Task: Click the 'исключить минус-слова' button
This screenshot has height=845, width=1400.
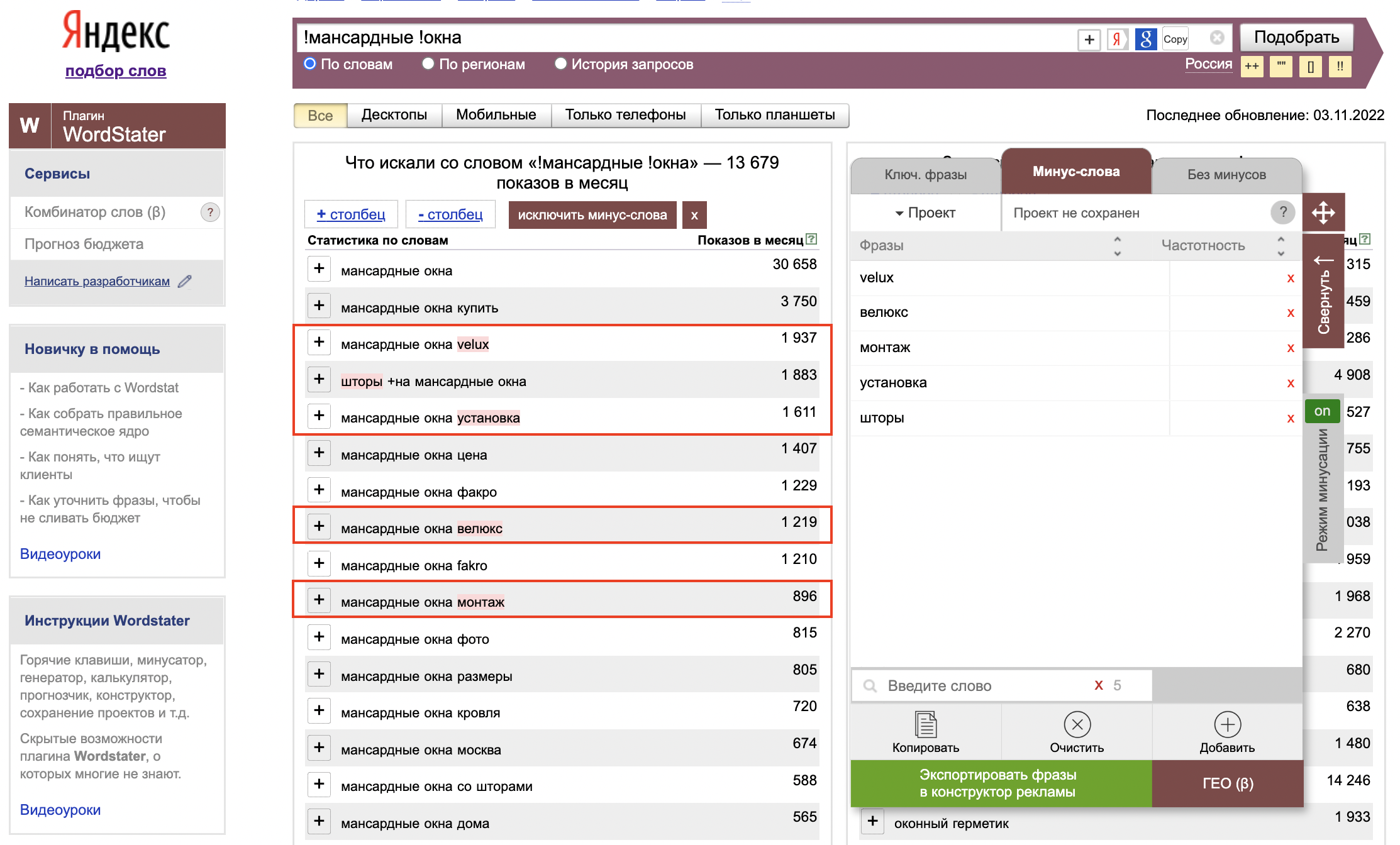Action: [x=592, y=215]
